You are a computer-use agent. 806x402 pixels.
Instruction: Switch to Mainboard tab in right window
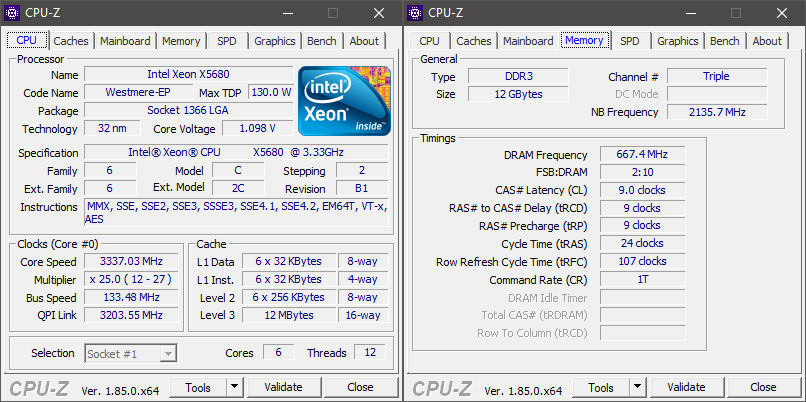[x=528, y=41]
